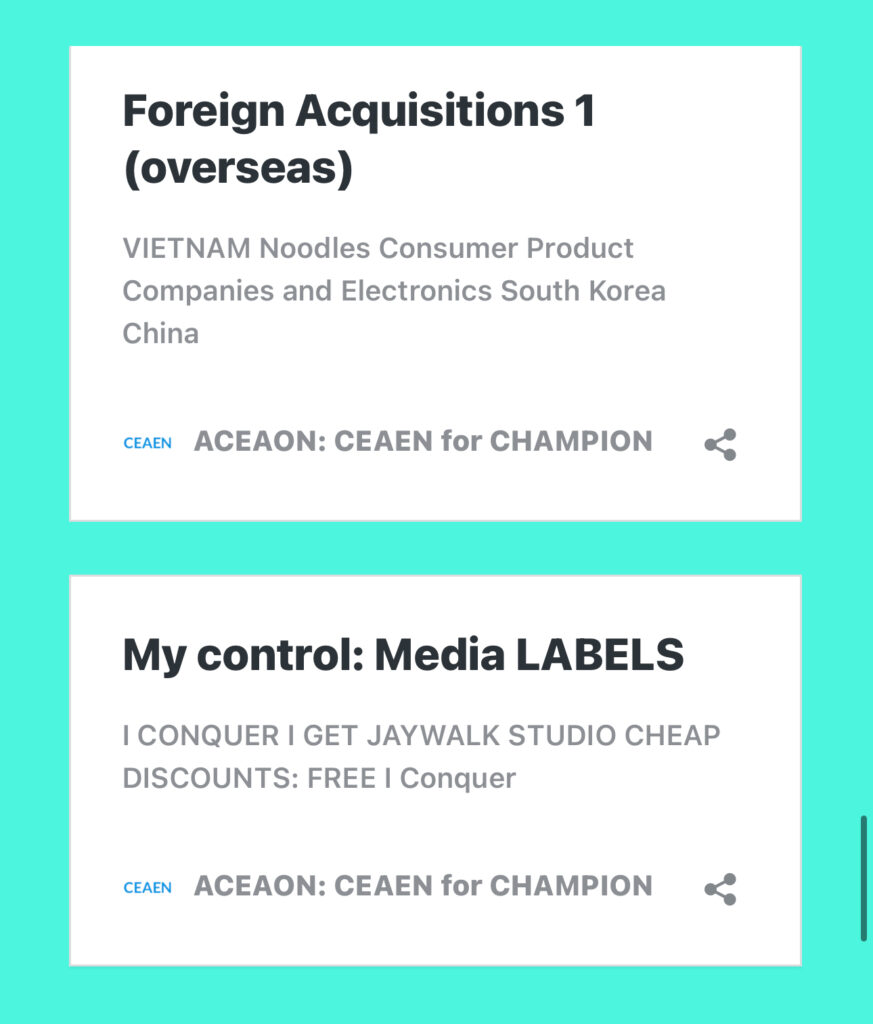Viewport: 873px width, 1024px height.
Task: Click the vertical scrollbar thumb
Action: [863, 878]
